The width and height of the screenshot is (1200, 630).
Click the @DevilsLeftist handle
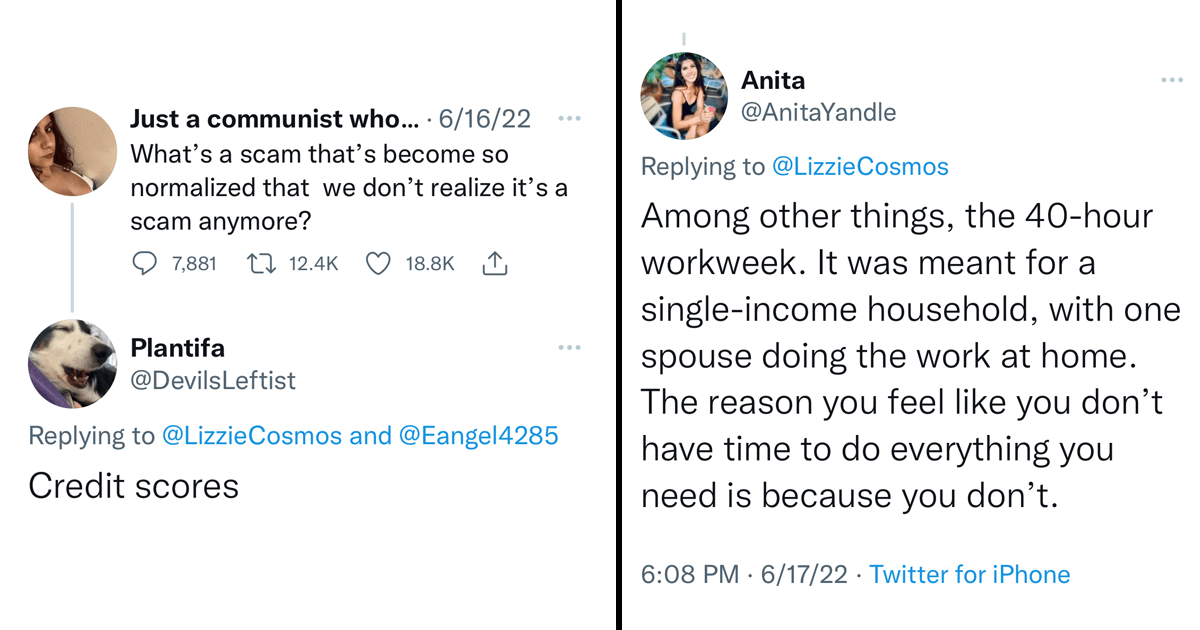(213, 380)
